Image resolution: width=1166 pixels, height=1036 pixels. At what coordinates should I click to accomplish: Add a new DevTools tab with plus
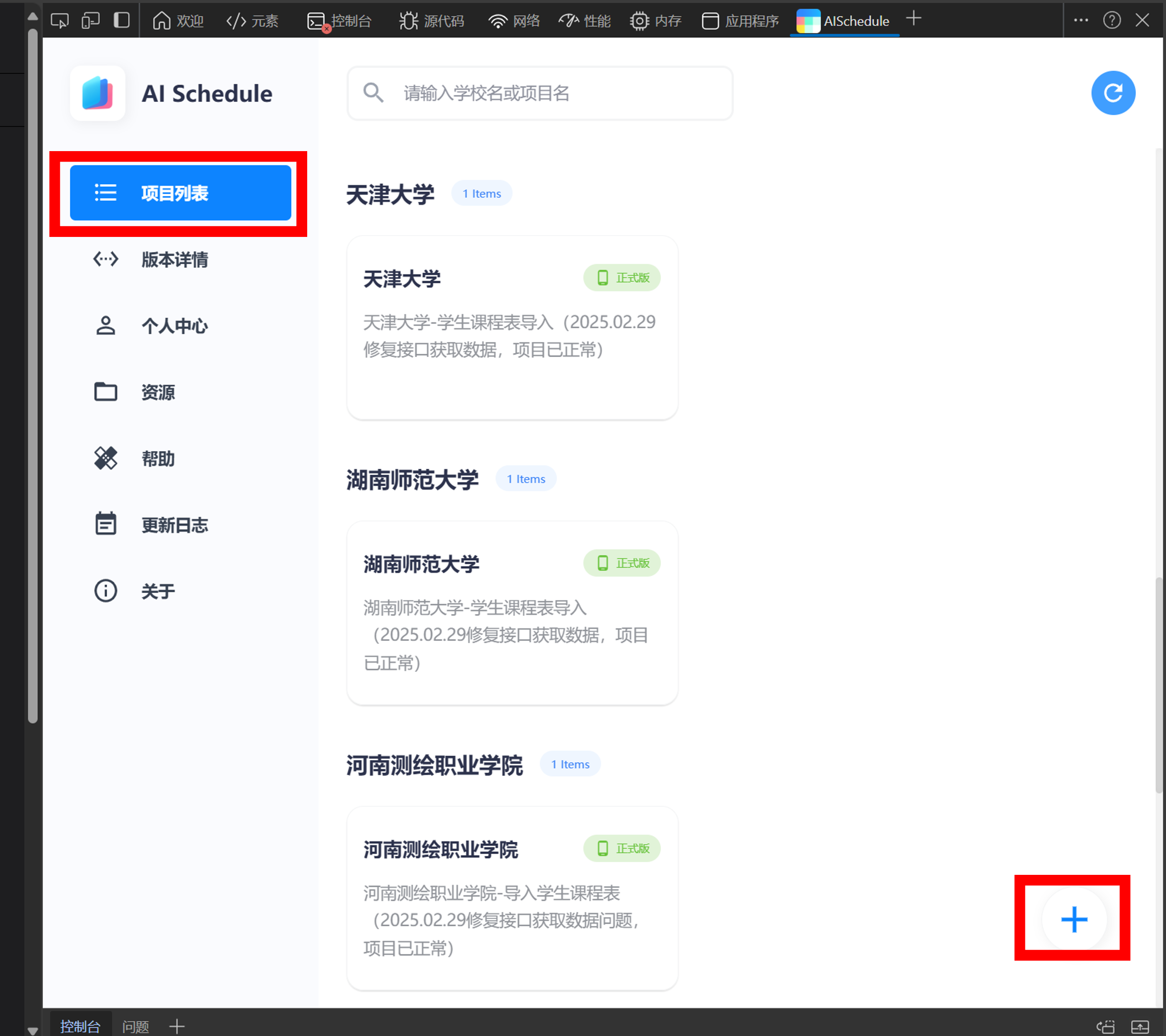tap(913, 19)
